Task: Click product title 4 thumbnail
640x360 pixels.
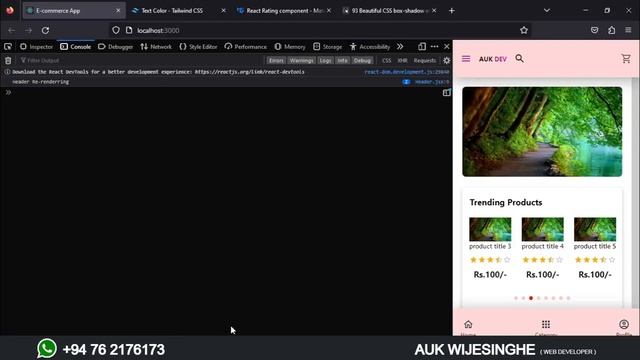Action: click(x=542, y=229)
